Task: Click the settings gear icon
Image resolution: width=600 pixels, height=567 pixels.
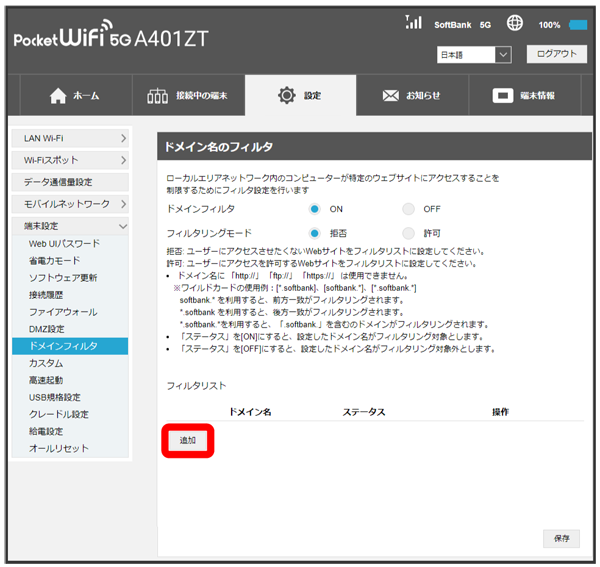Action: [286, 96]
